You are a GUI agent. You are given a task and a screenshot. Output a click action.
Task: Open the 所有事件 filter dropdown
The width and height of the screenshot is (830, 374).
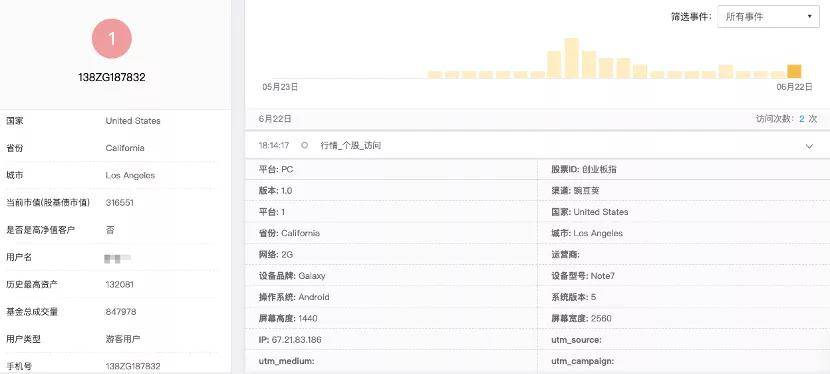tap(768, 17)
